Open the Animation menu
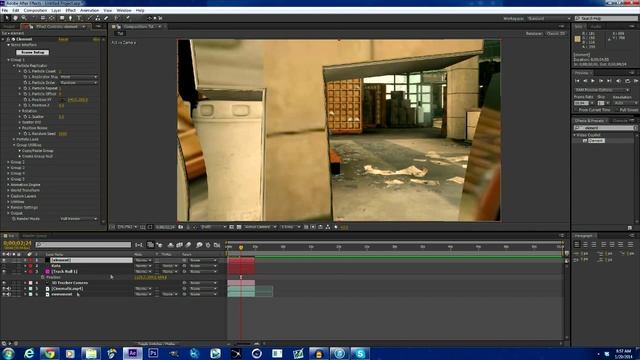 (x=89, y=10)
